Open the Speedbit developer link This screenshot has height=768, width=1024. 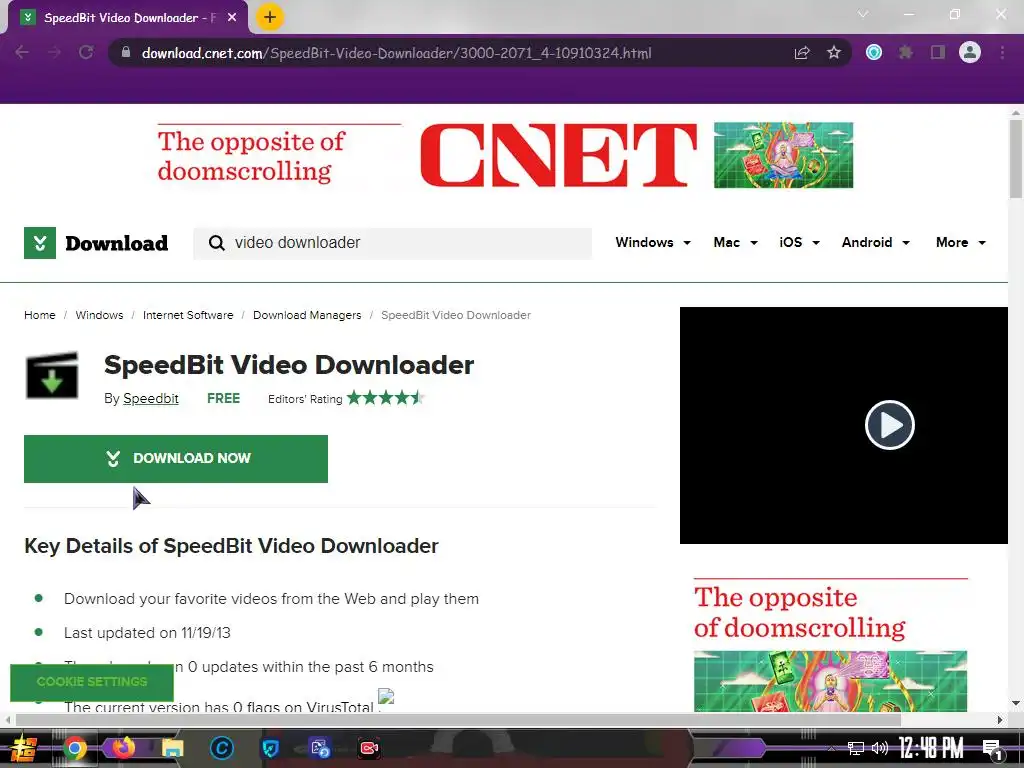151,398
